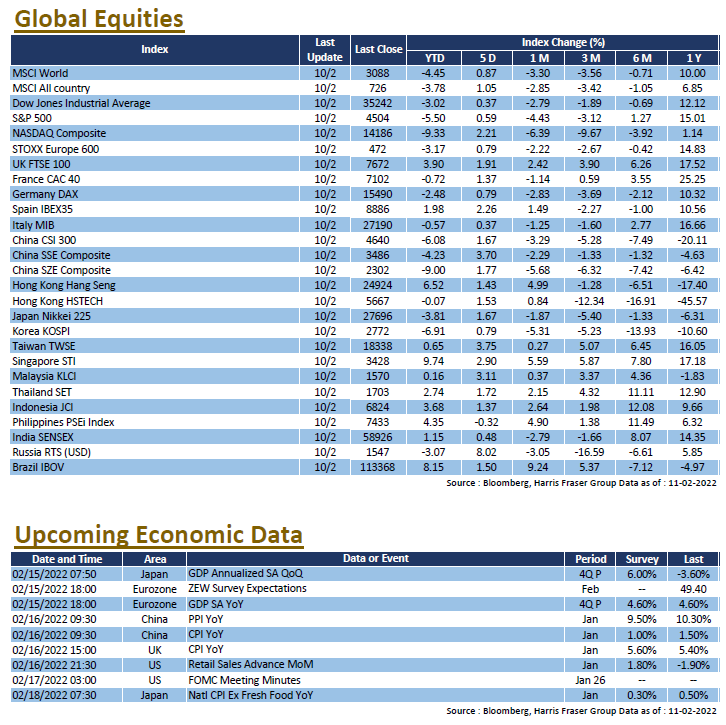Click the Japan Nikkei 225 label
The width and height of the screenshot is (726, 725).
tap(52, 316)
